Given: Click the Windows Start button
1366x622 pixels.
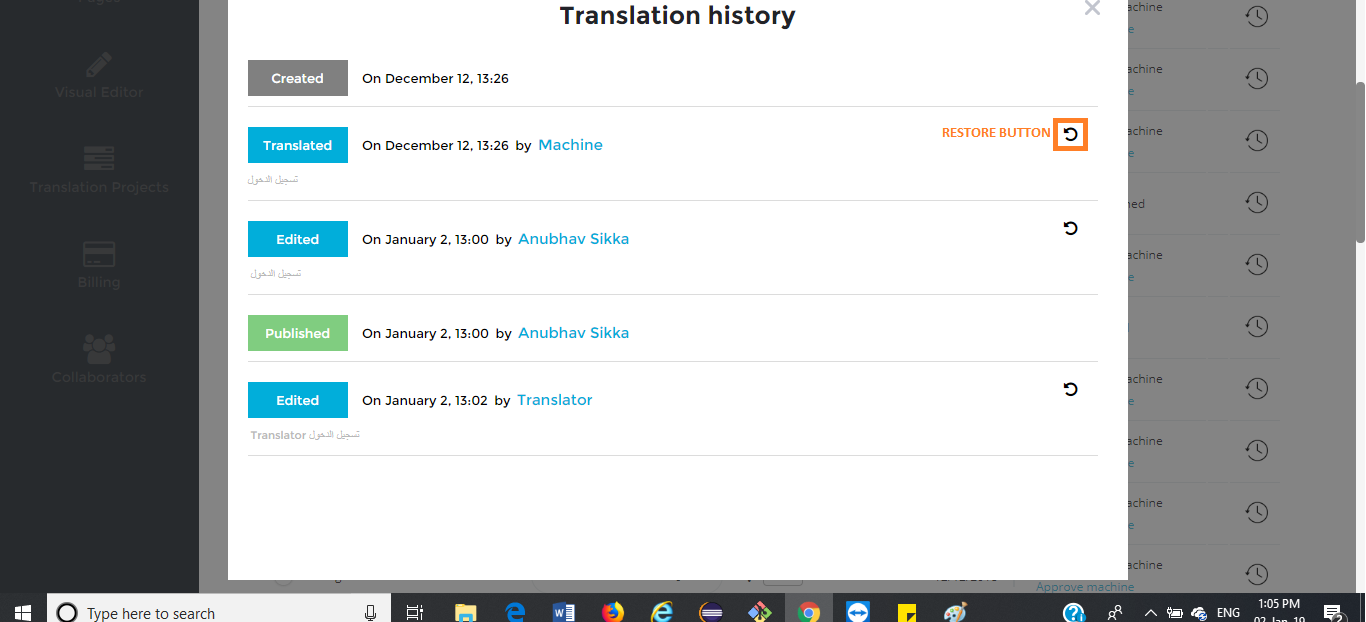Looking at the screenshot, I should click(x=23, y=612).
